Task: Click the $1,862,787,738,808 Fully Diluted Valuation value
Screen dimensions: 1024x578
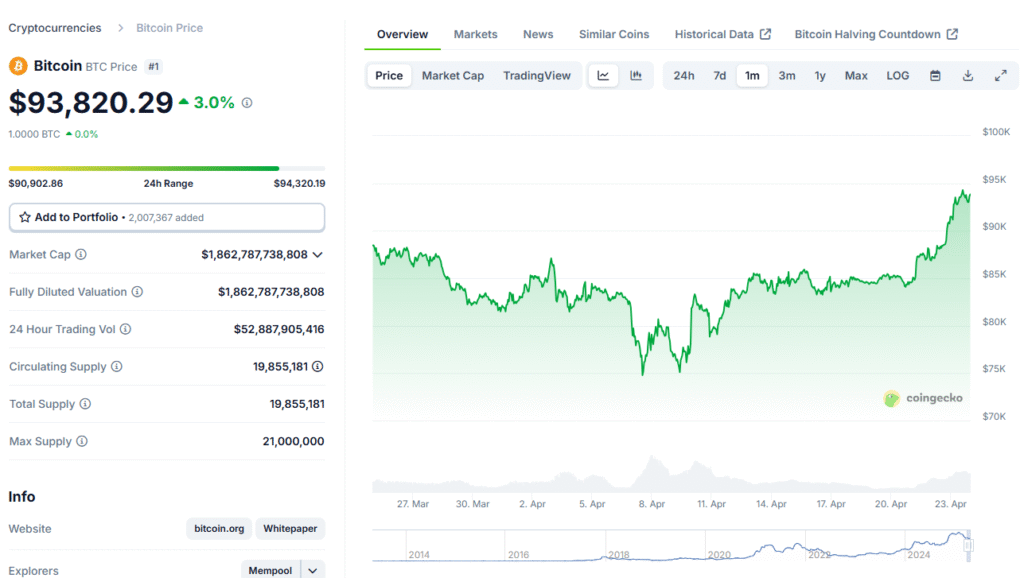Action: [x=271, y=292]
